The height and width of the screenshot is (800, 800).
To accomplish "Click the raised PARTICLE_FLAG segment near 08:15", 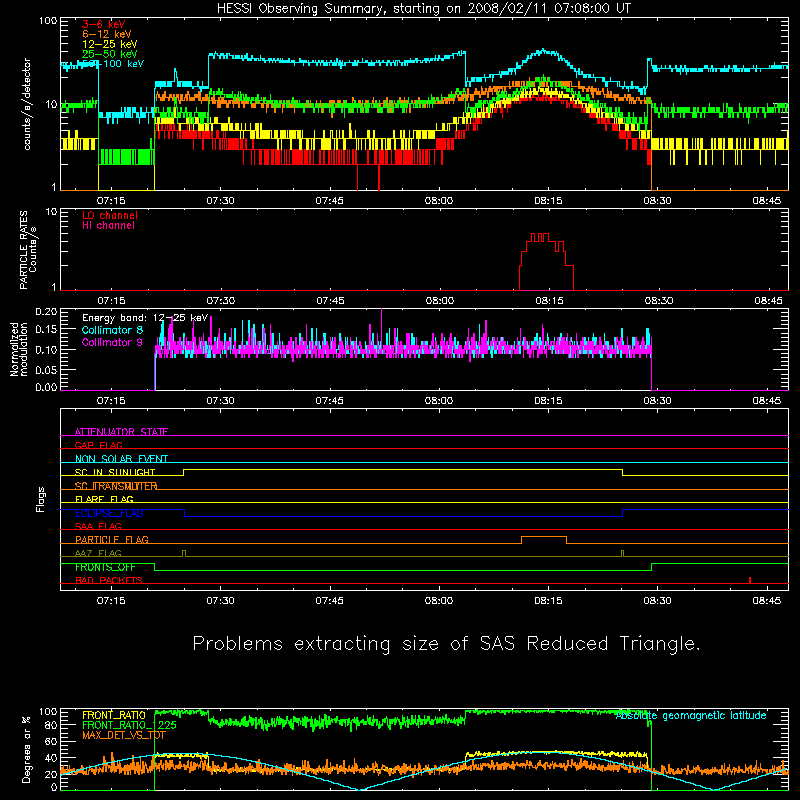I will (x=544, y=537).
